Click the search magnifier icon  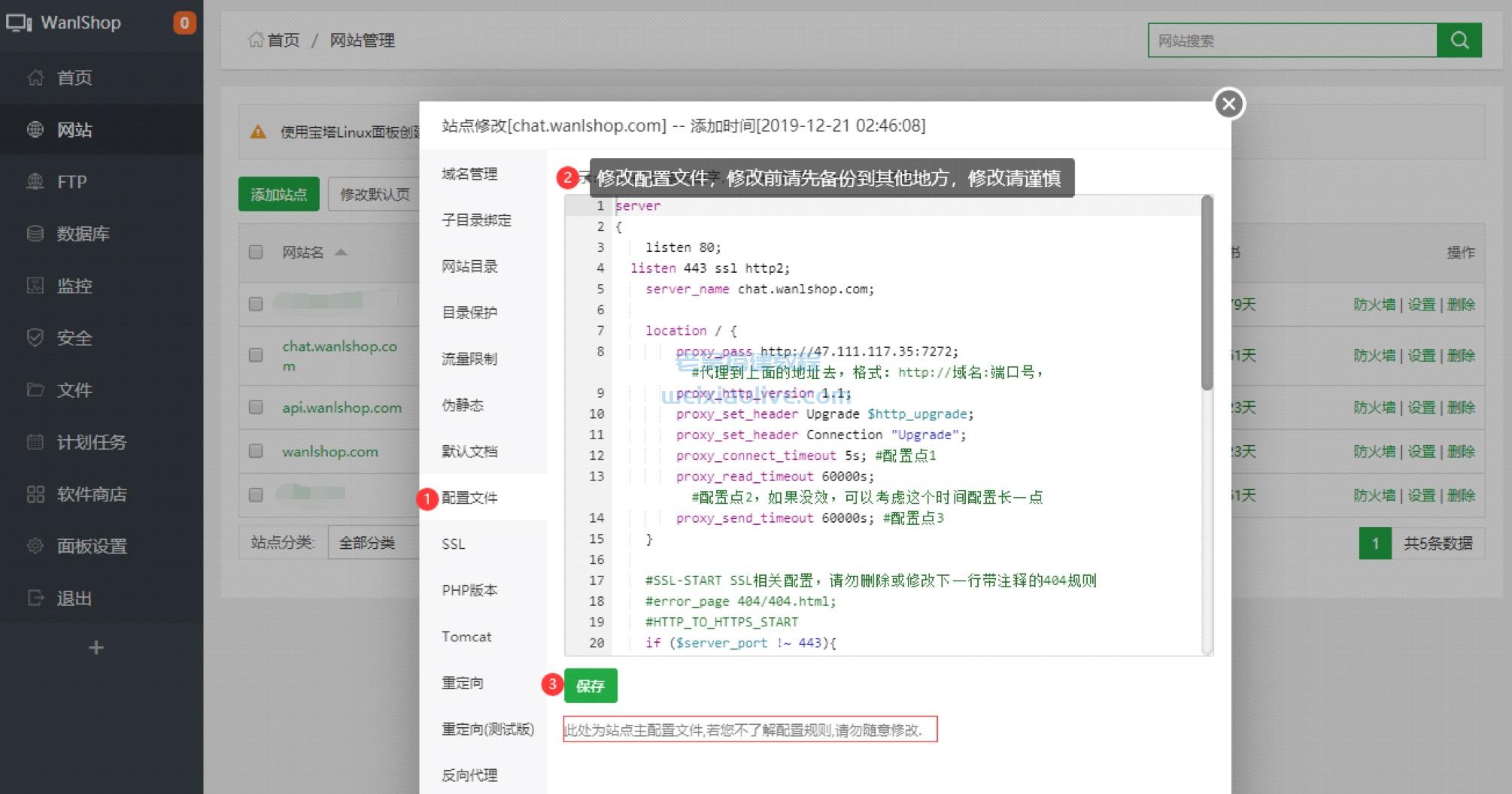(x=1459, y=41)
